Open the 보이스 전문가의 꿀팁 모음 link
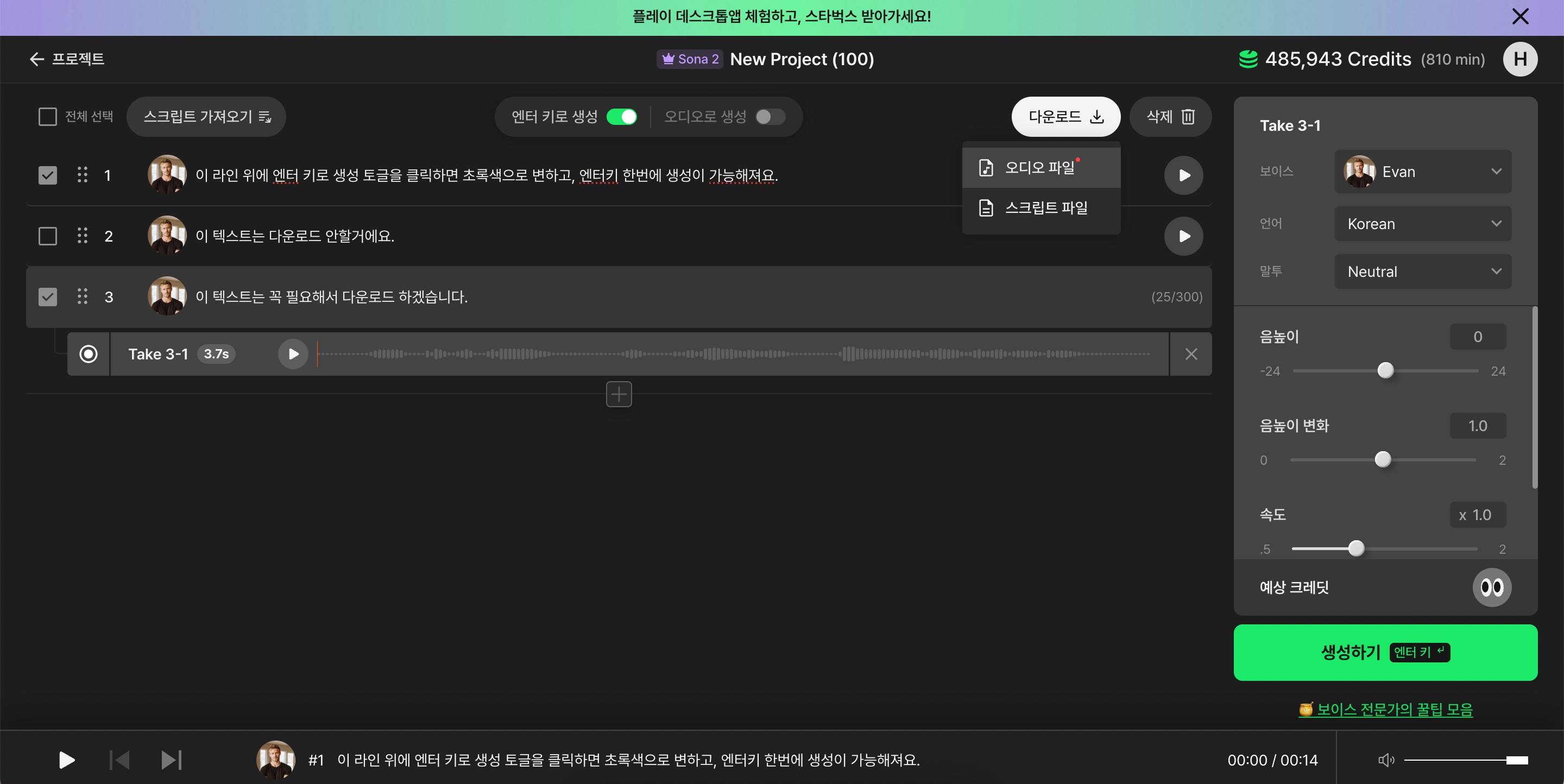 (x=1394, y=709)
